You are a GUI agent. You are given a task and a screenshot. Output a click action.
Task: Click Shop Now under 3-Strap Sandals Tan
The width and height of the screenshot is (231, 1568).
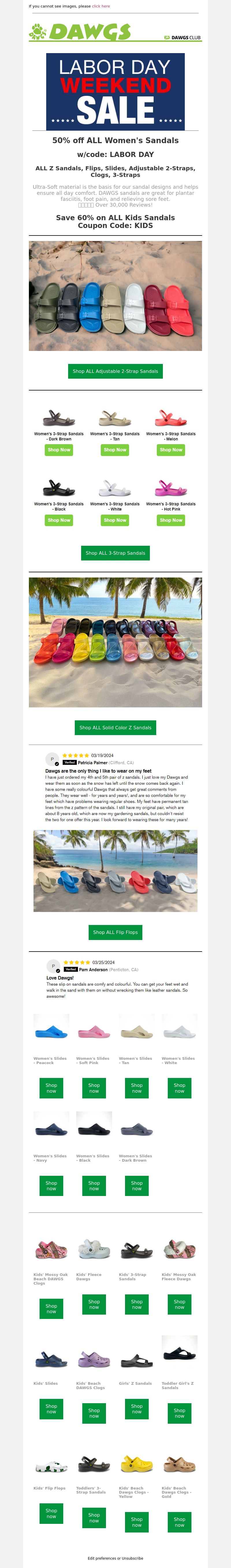[115, 450]
